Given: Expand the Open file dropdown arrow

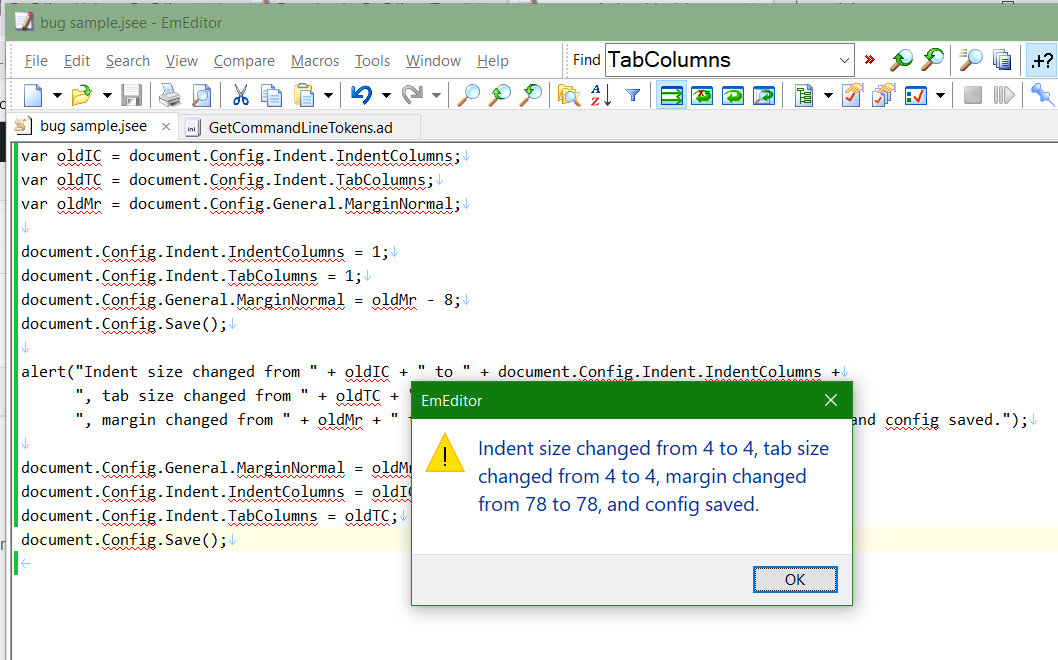Looking at the screenshot, I should click(x=107, y=96).
